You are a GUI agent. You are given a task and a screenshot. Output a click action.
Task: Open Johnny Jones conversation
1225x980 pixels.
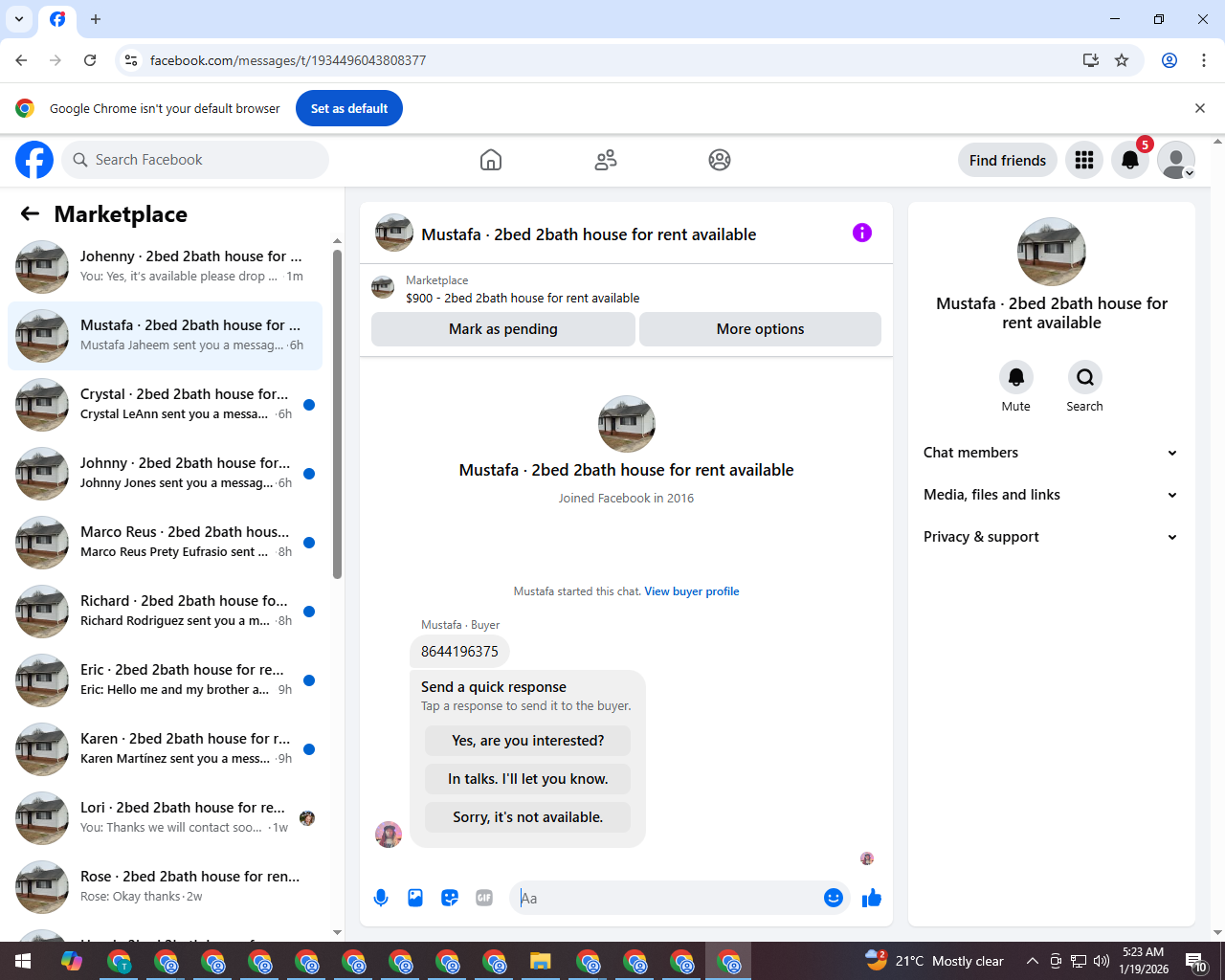(x=166, y=474)
